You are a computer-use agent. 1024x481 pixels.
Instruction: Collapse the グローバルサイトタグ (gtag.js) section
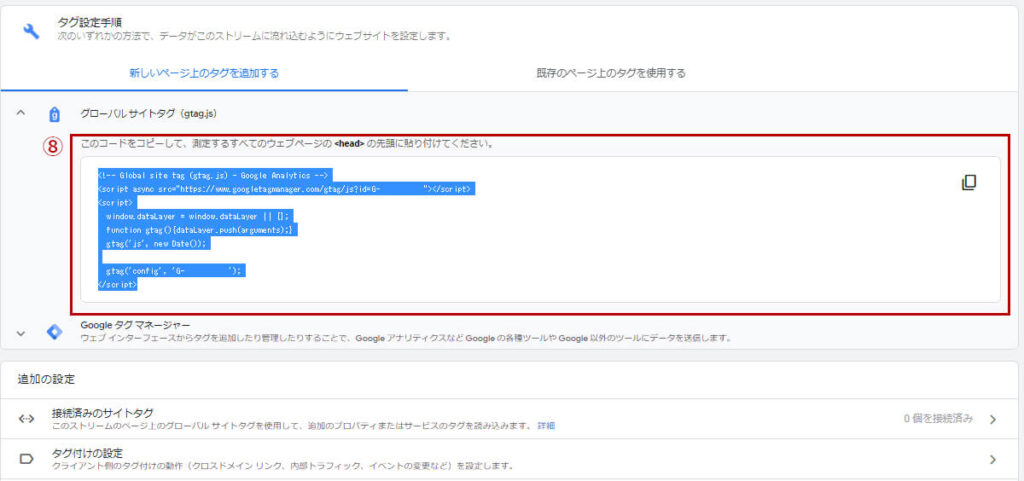21,114
